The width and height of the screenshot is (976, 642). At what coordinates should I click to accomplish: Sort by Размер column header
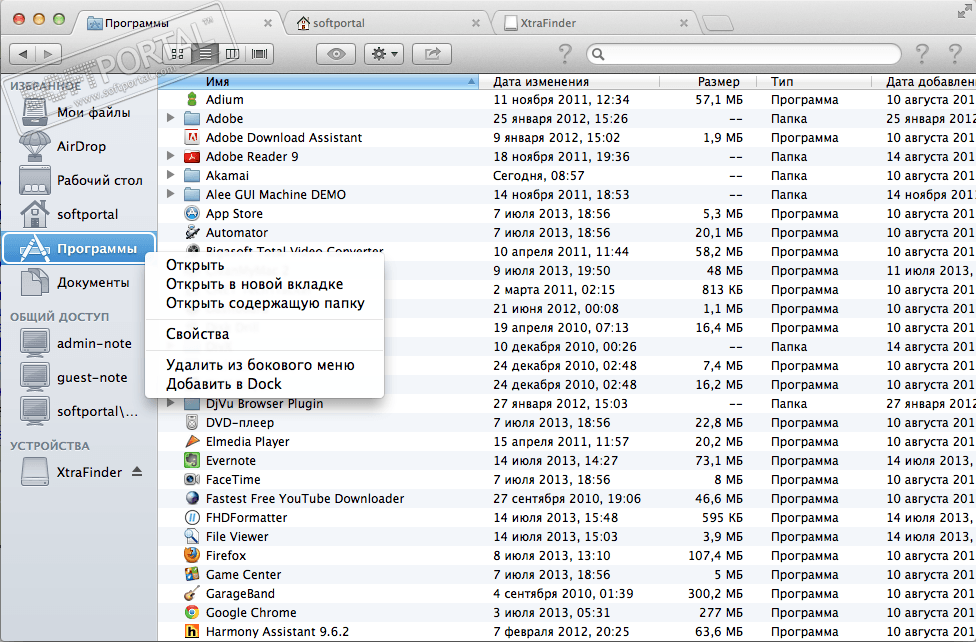coord(708,82)
